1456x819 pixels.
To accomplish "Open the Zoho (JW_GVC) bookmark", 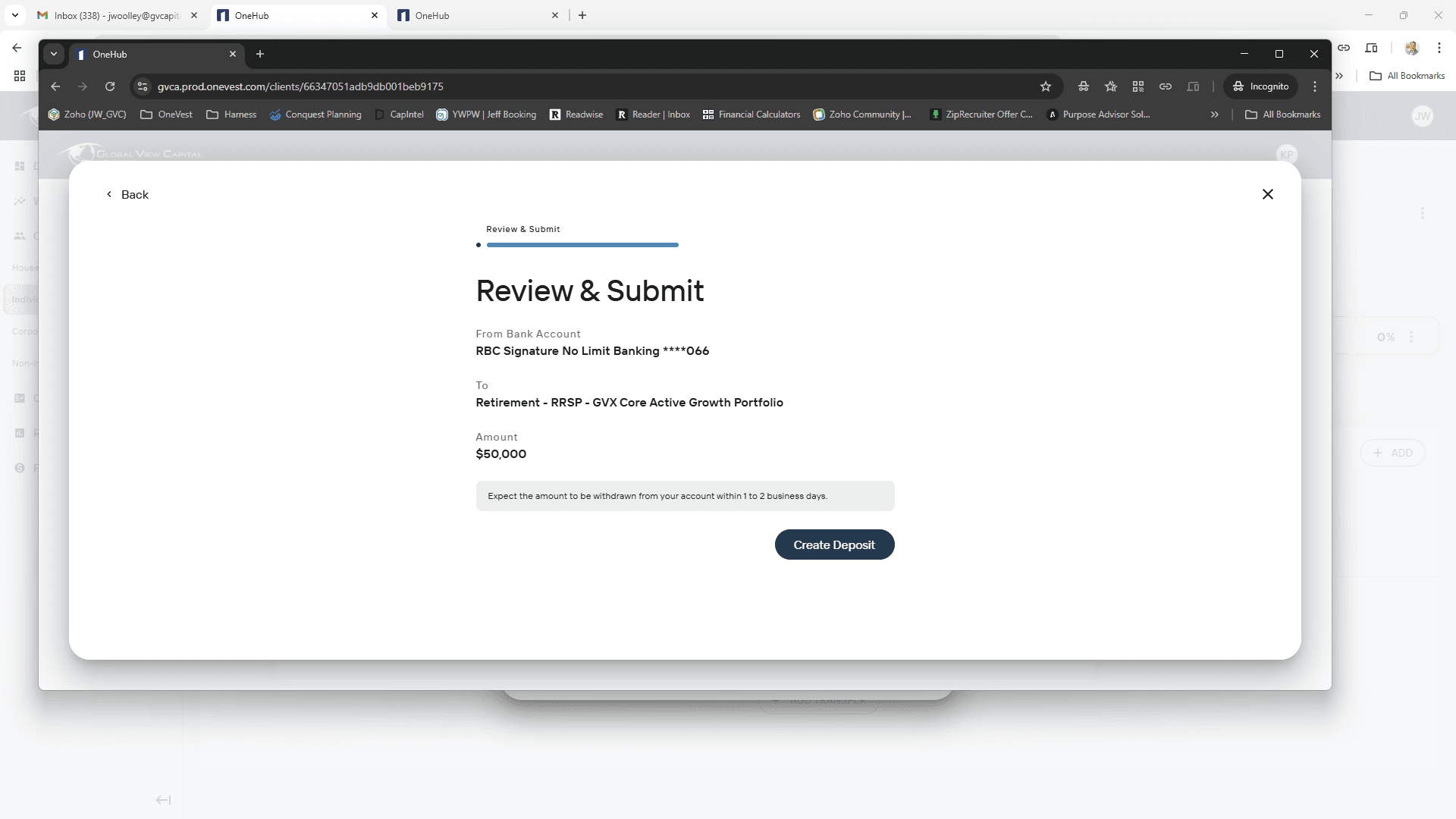I will [x=87, y=115].
